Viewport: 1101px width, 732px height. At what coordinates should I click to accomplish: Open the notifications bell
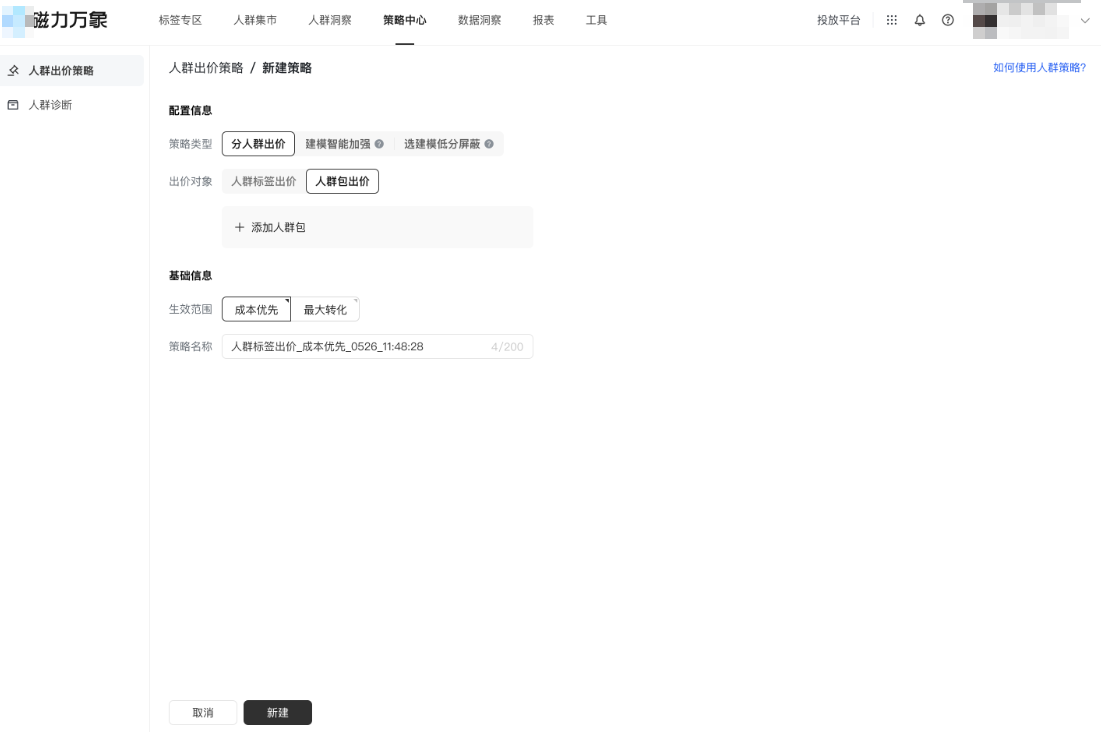(x=920, y=20)
